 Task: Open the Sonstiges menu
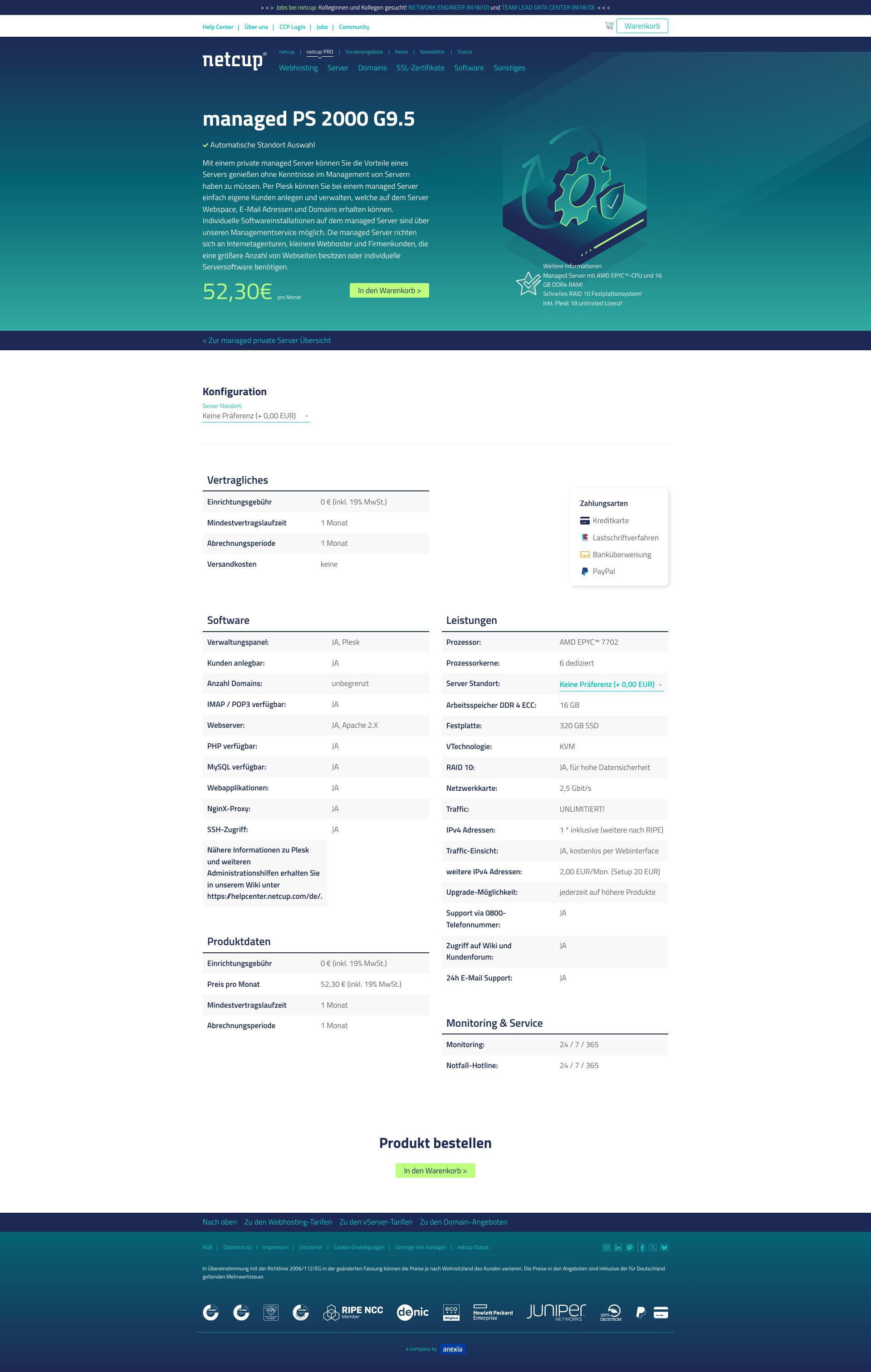[509, 68]
